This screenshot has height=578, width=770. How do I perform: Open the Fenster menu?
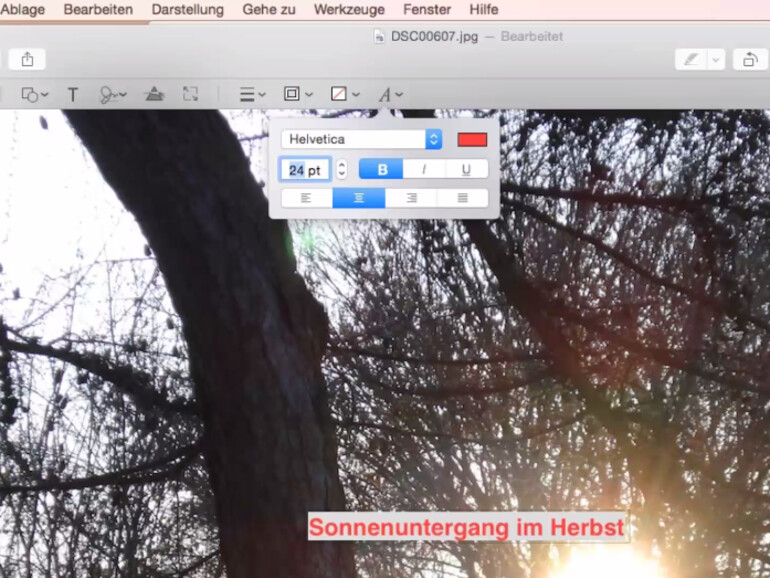coord(427,9)
